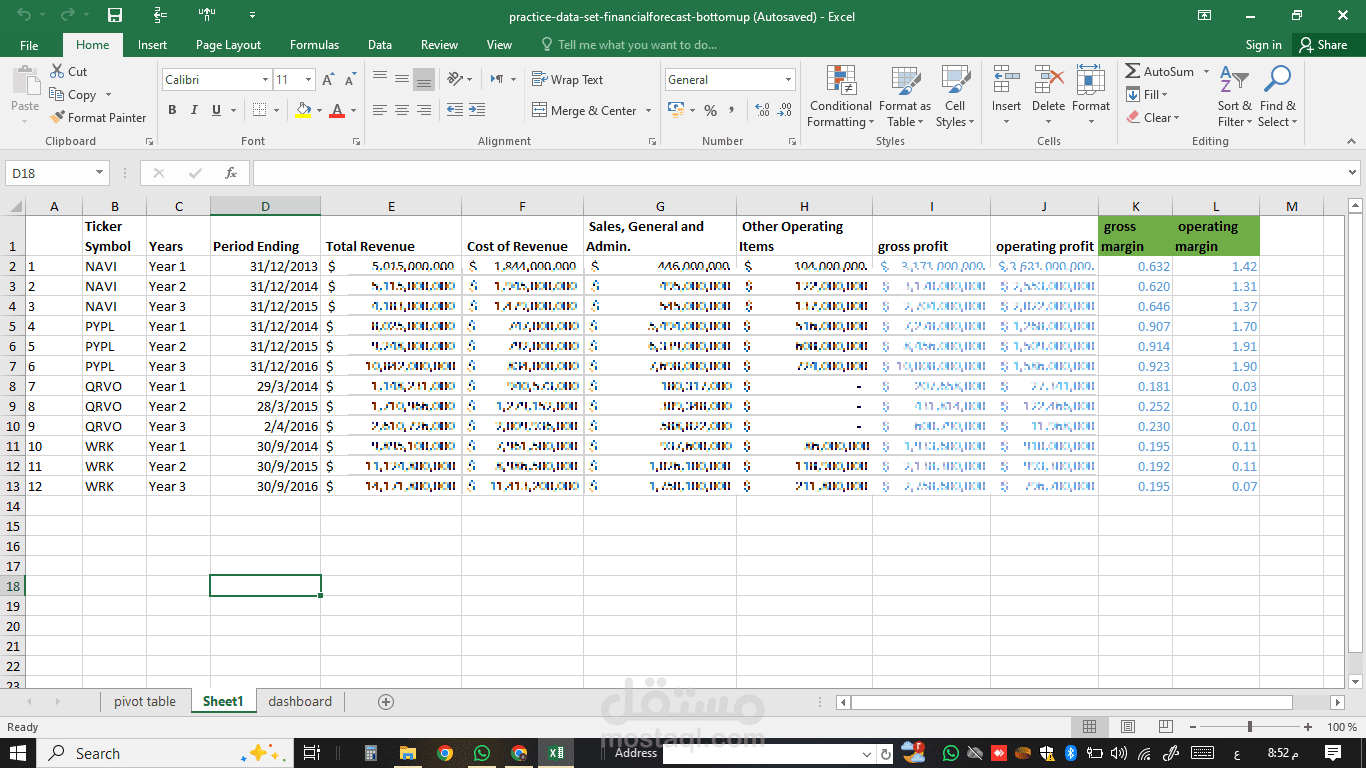Expand the font name Calibri dropdown
The width and height of the screenshot is (1366, 768).
pos(265,79)
